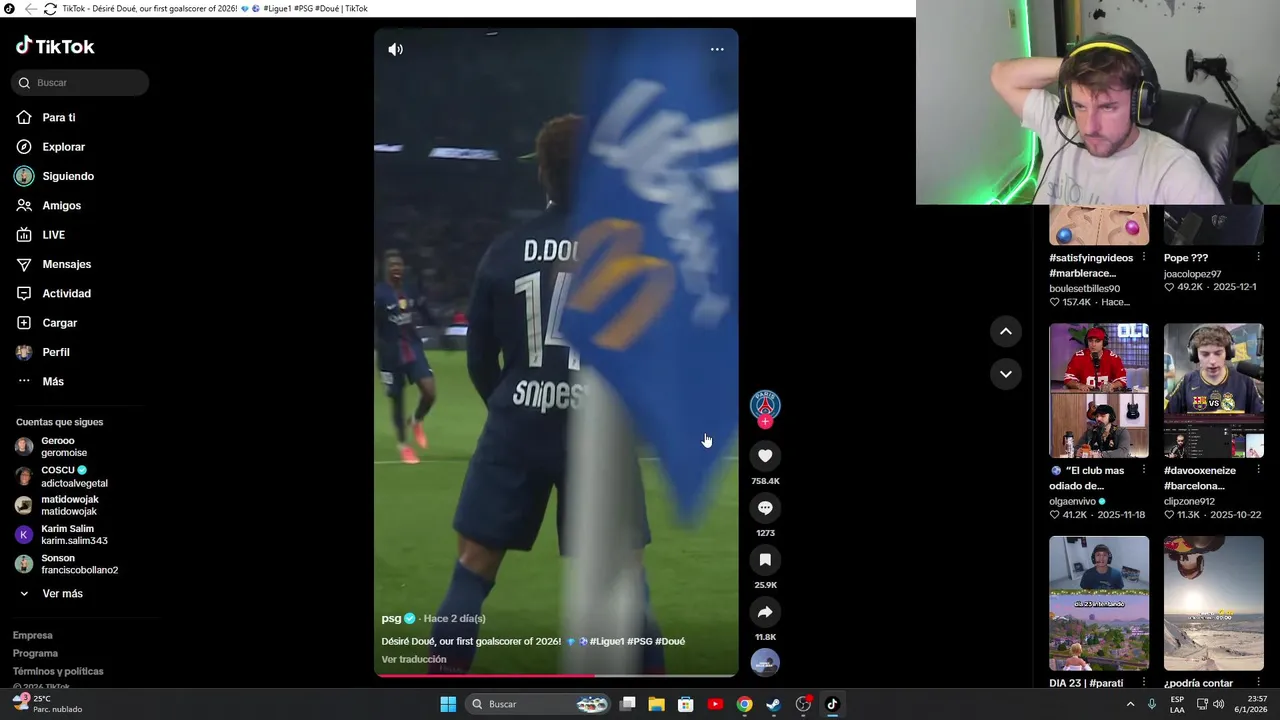This screenshot has height=720, width=1280.
Task: Open the DIA 23 video thumbnail
Action: 1099,603
